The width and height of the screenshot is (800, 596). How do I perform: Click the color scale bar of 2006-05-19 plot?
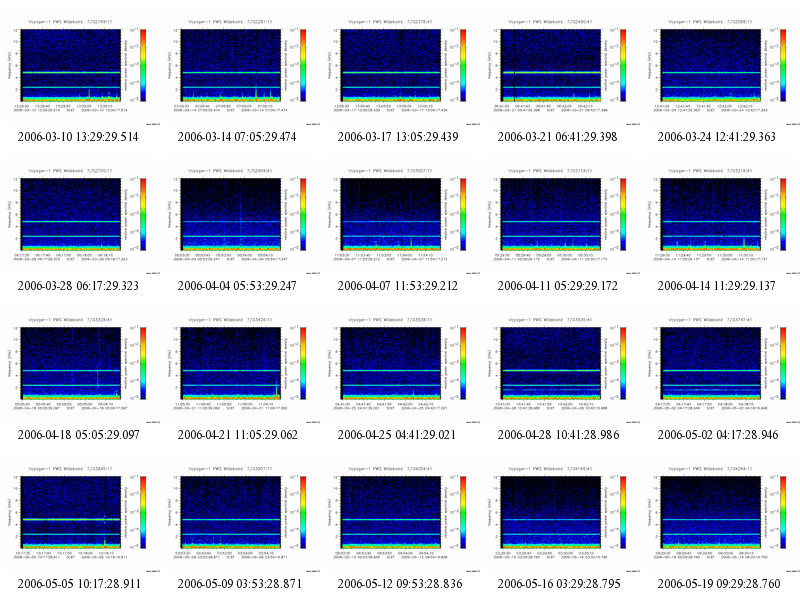pyautogui.click(x=783, y=512)
